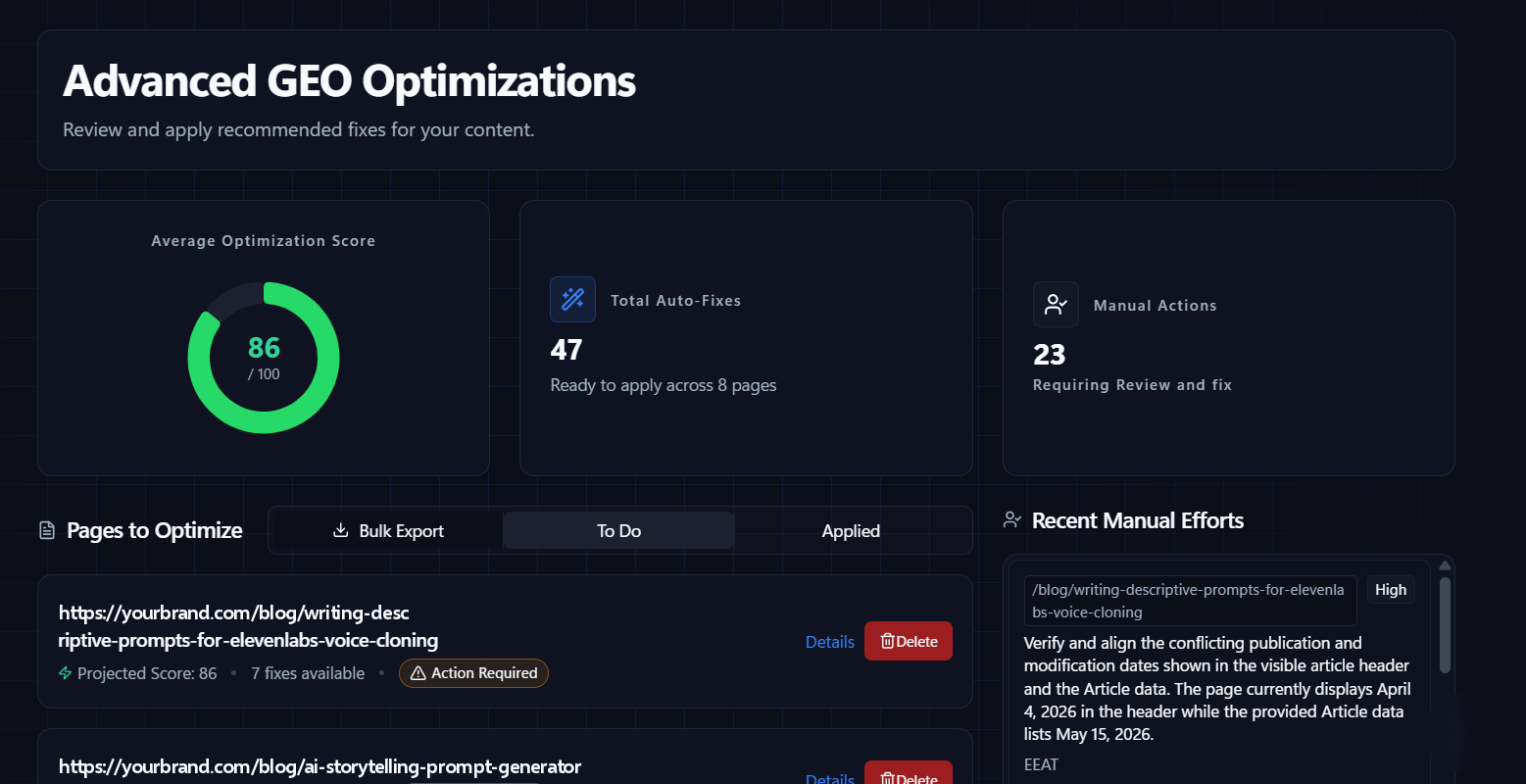Click trash icon on voice-cloning page Delete button
Image resolution: width=1526 pixels, height=784 pixels.
pyautogui.click(x=887, y=641)
